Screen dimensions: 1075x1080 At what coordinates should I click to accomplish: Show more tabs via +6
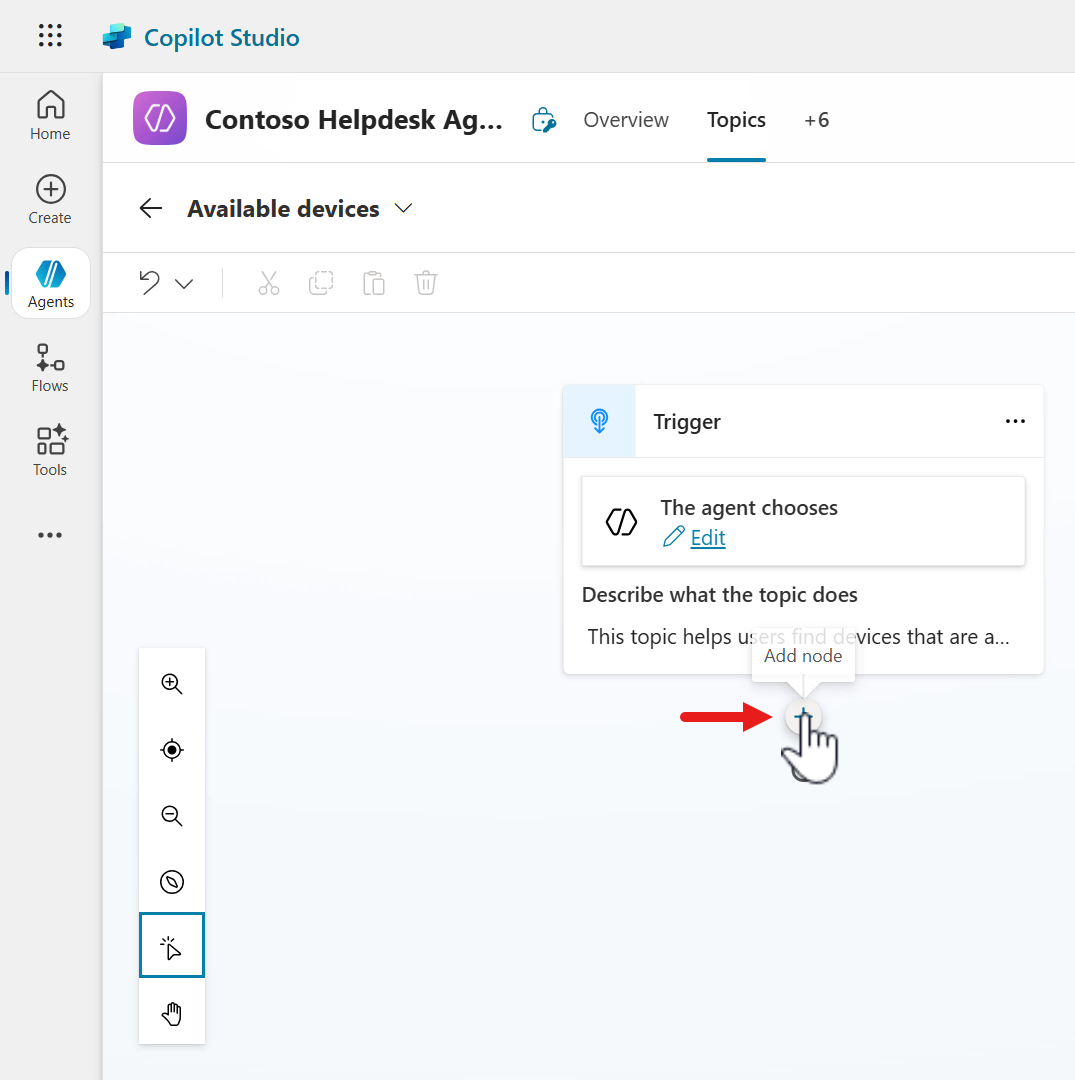(x=816, y=120)
